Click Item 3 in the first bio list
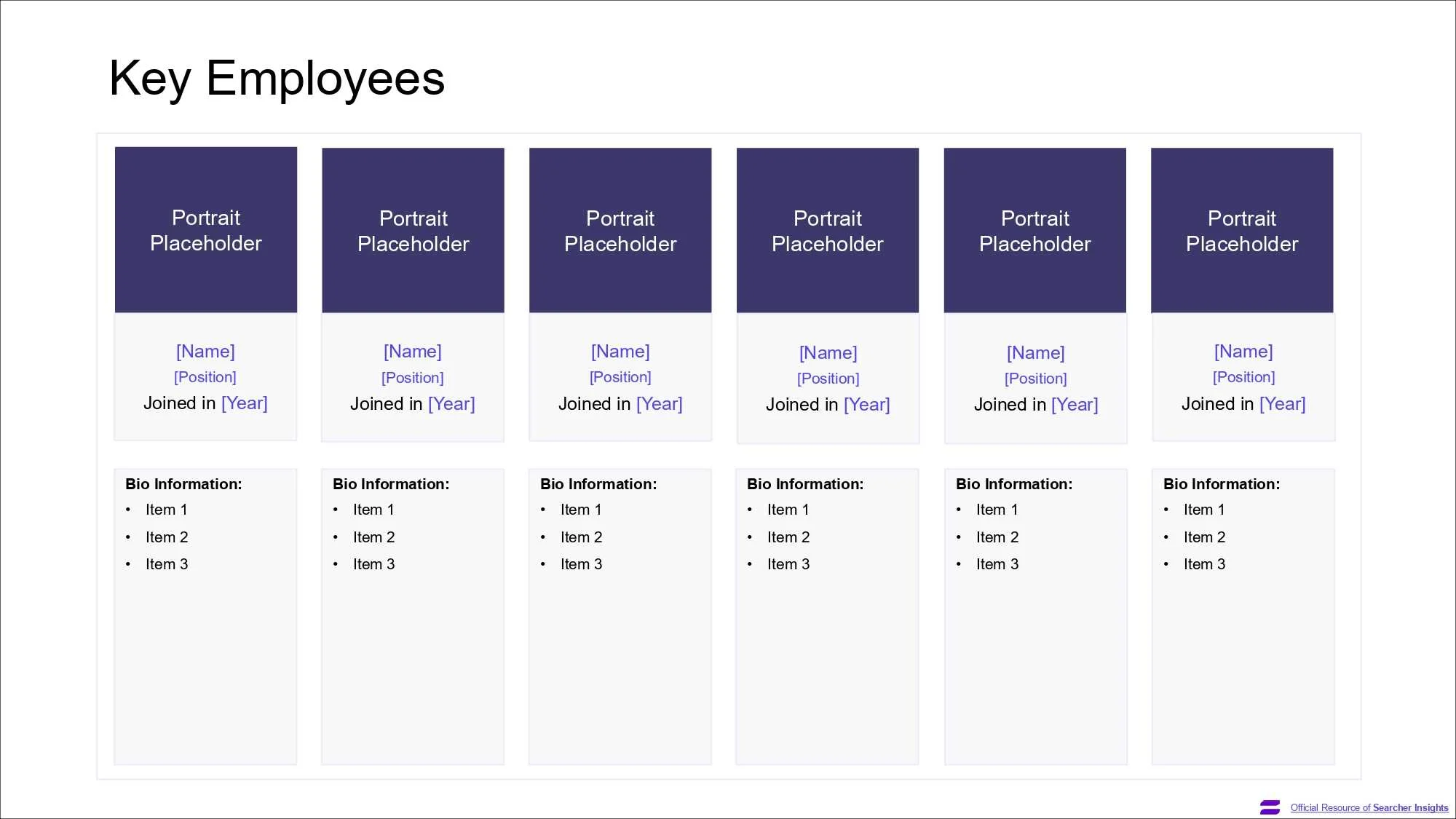Image resolution: width=1456 pixels, height=819 pixels. pyautogui.click(x=167, y=564)
